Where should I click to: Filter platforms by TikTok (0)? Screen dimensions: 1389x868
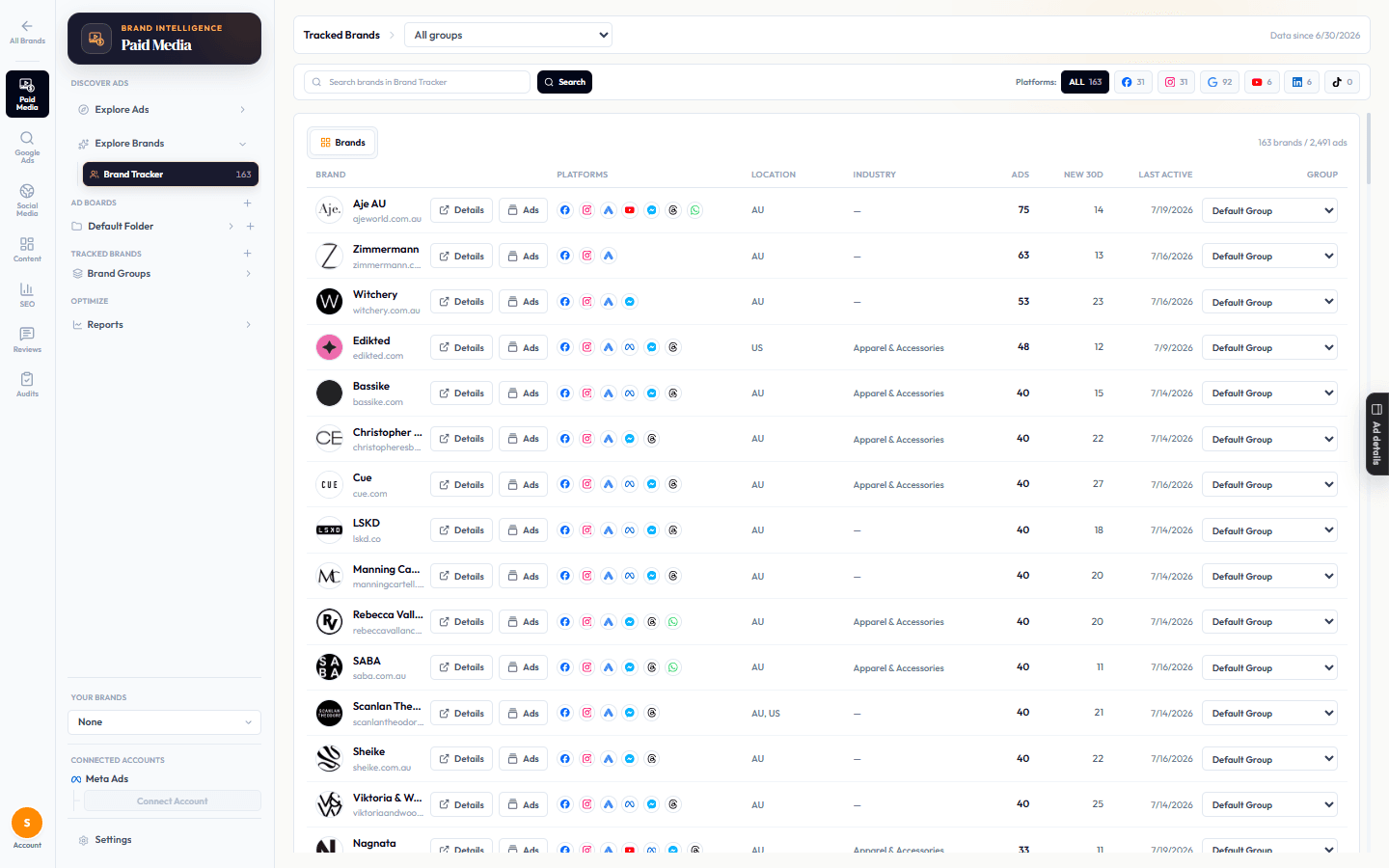[x=1342, y=82]
